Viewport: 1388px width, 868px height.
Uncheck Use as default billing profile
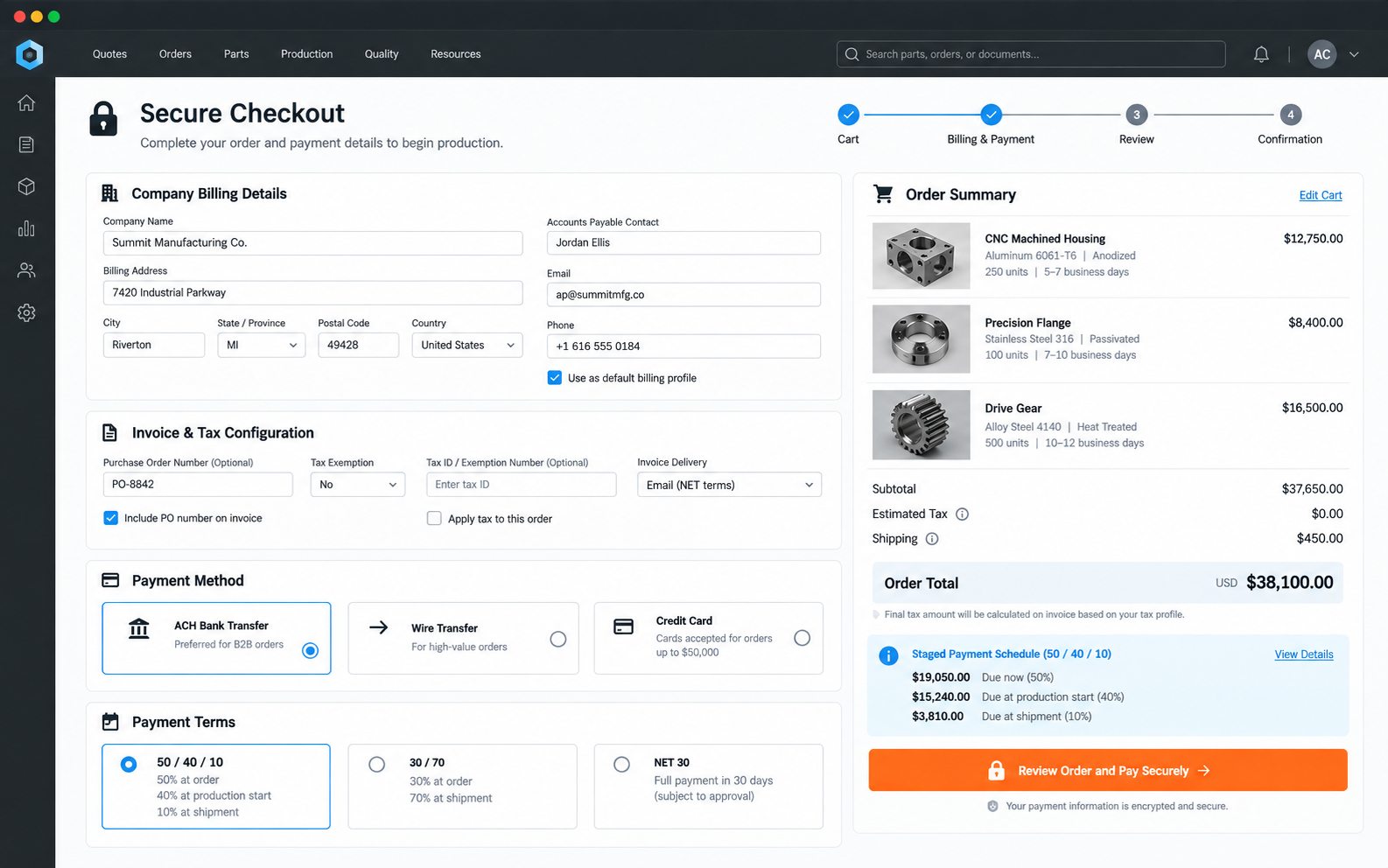click(x=555, y=378)
